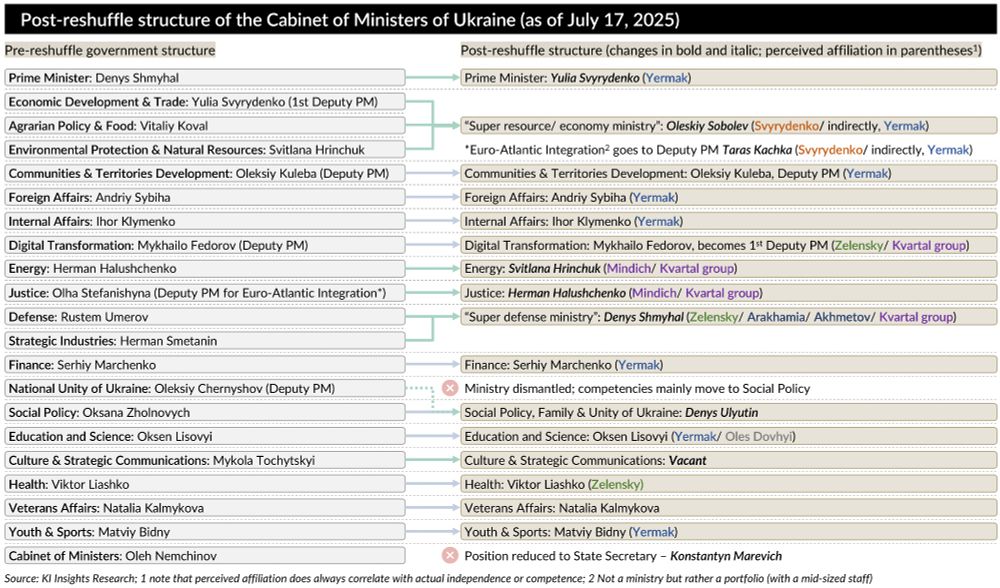Click pre-reshuffle 'Youth & Sports: Matviy Bidny'

(x=205, y=532)
